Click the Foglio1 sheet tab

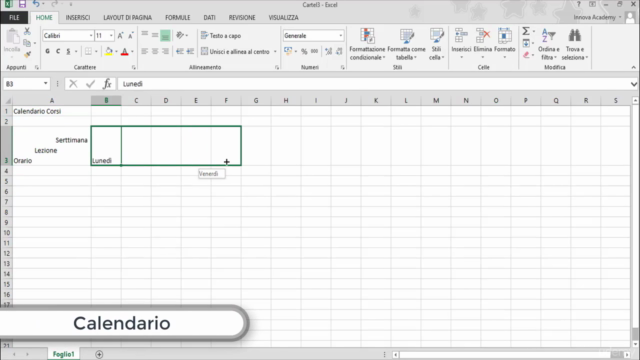click(x=64, y=354)
